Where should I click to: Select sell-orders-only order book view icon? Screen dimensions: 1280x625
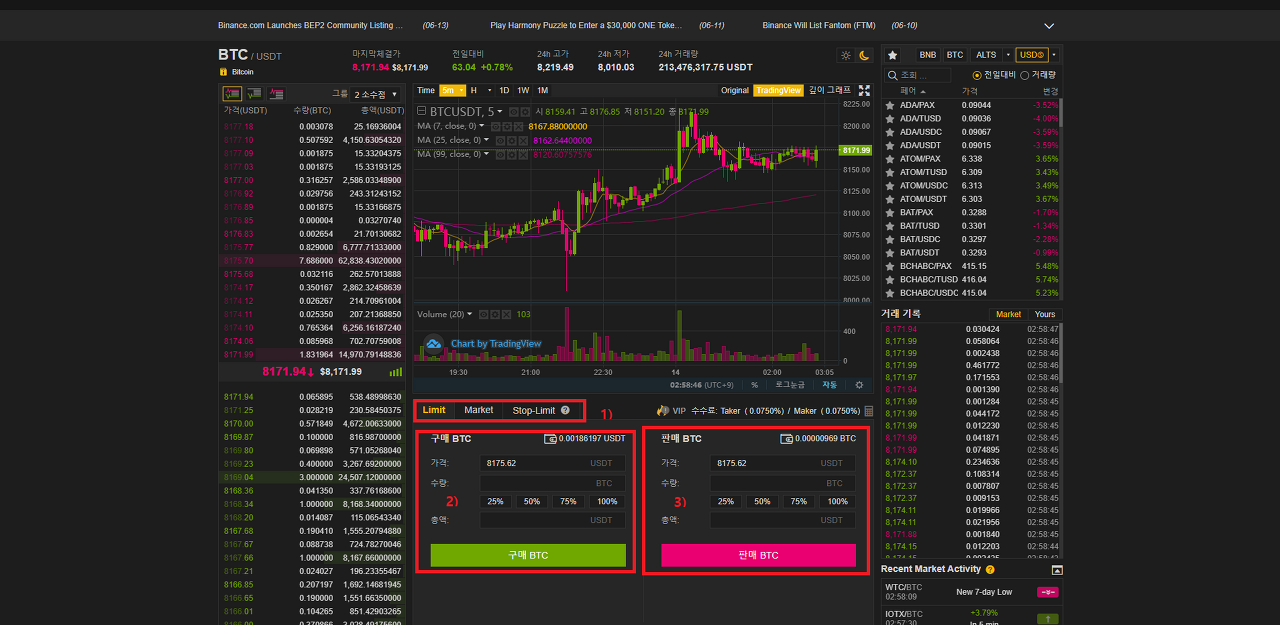276,93
